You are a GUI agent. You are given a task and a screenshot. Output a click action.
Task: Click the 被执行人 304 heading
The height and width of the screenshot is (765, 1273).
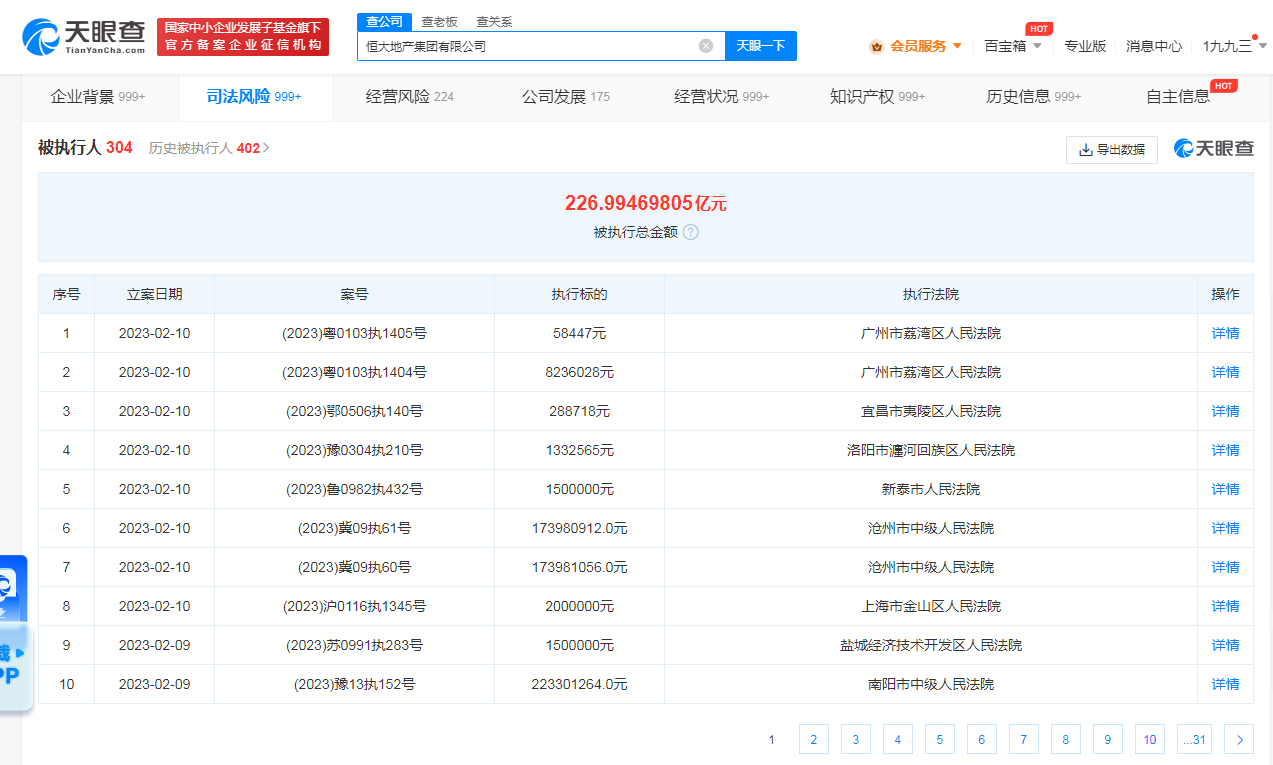click(x=85, y=148)
